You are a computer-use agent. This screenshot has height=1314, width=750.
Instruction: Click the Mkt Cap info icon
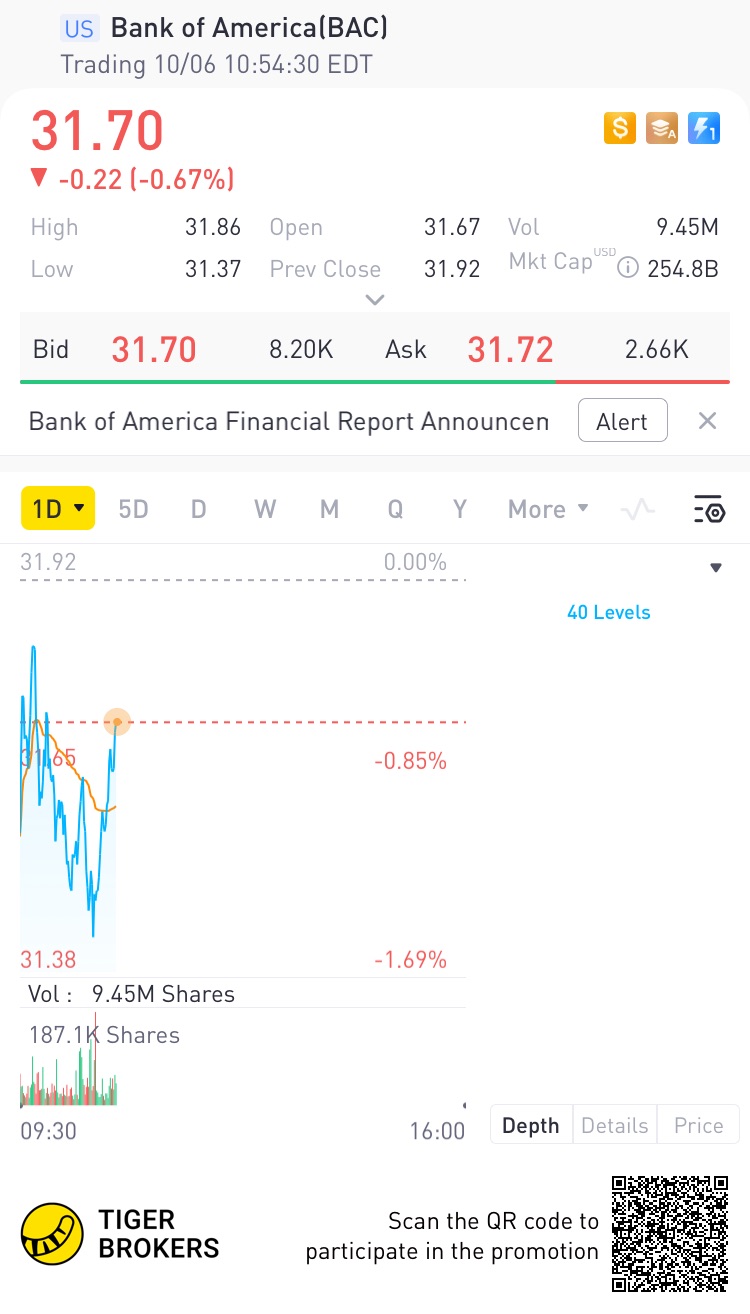point(628,268)
